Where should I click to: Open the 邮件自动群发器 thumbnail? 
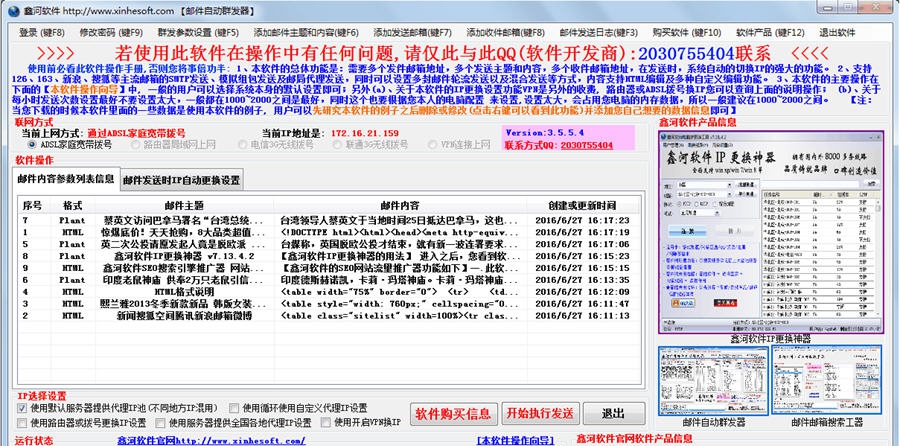coord(713,380)
